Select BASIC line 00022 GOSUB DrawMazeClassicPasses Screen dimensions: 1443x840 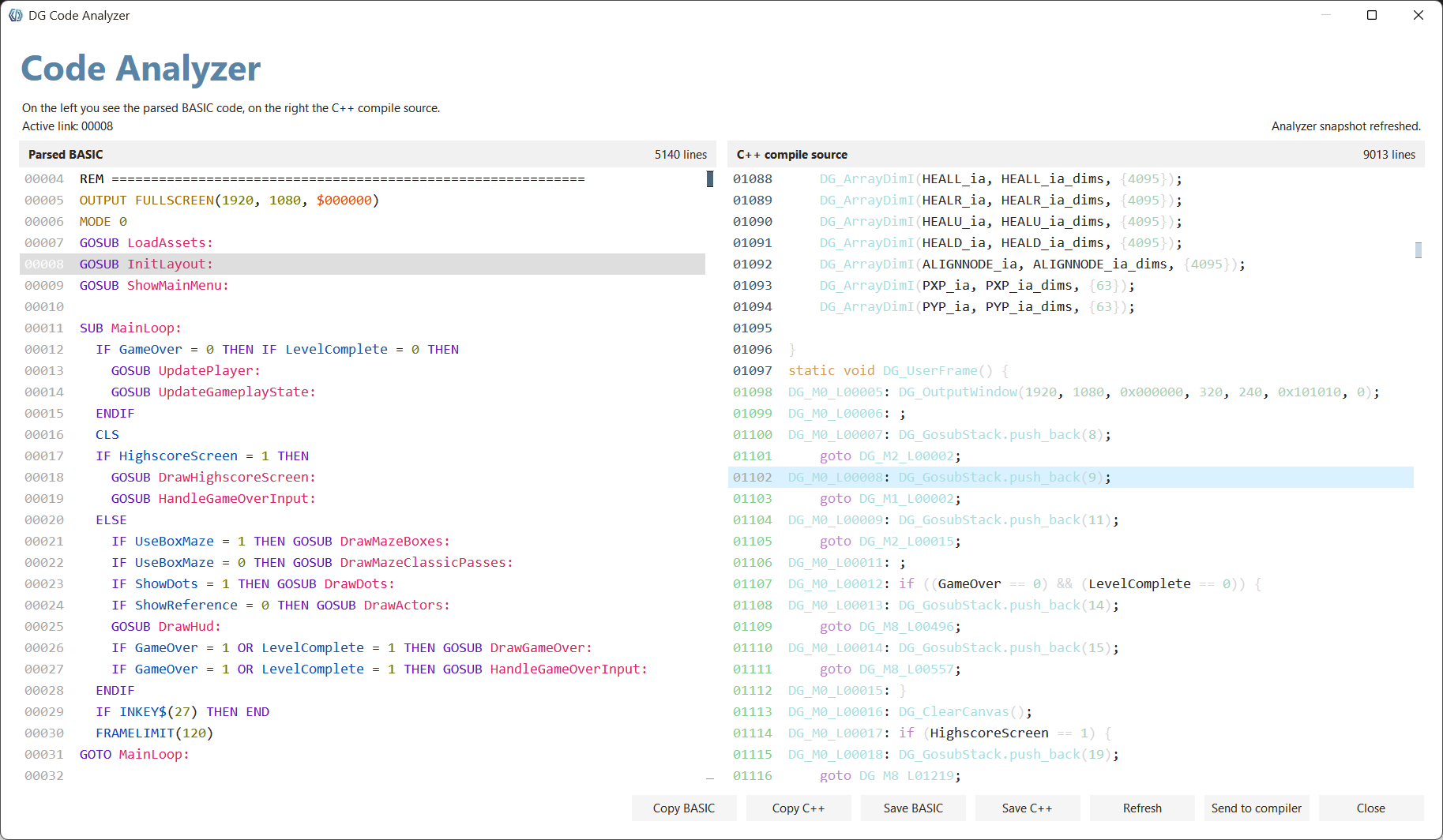(x=363, y=562)
